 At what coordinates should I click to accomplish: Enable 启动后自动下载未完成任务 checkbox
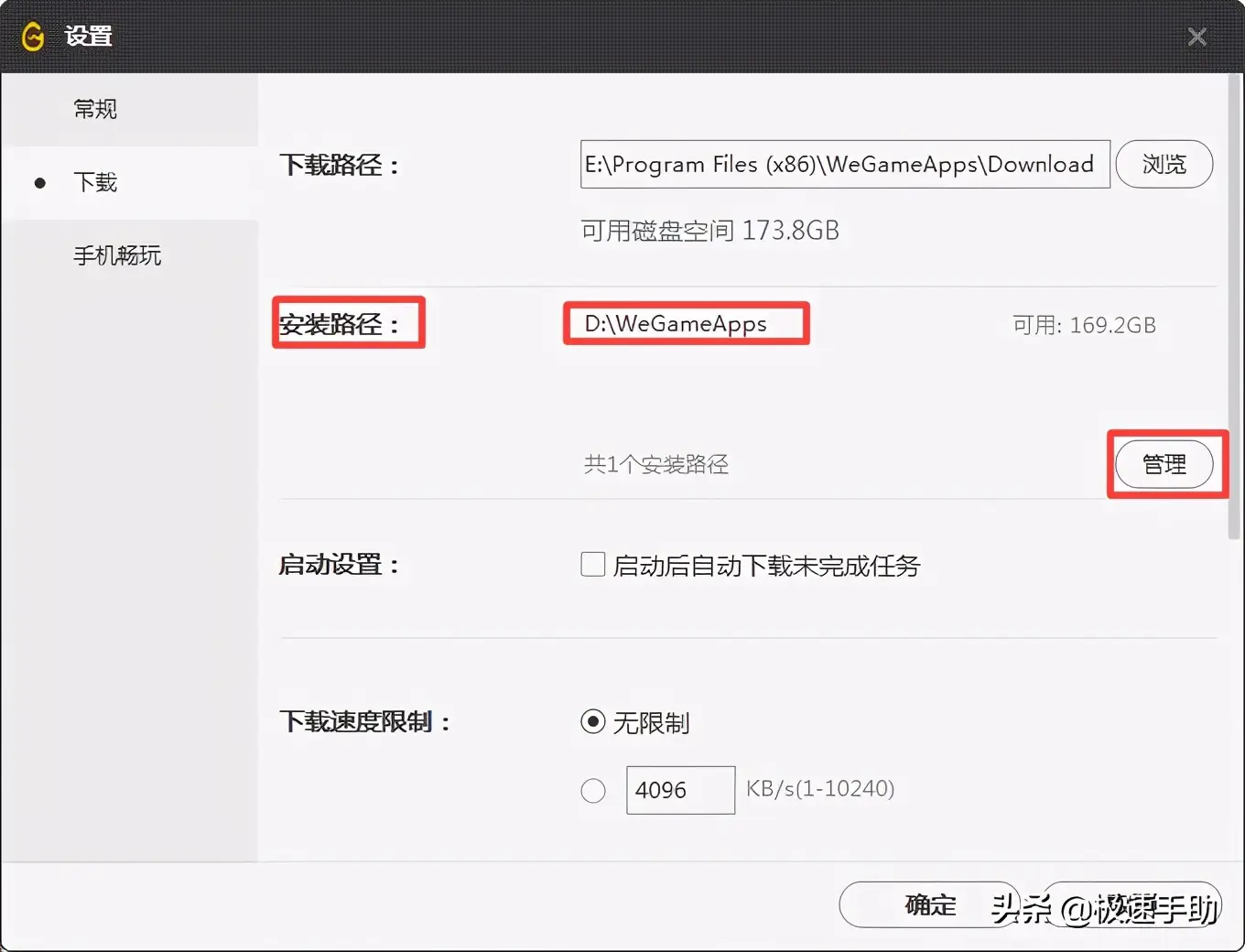tap(593, 565)
